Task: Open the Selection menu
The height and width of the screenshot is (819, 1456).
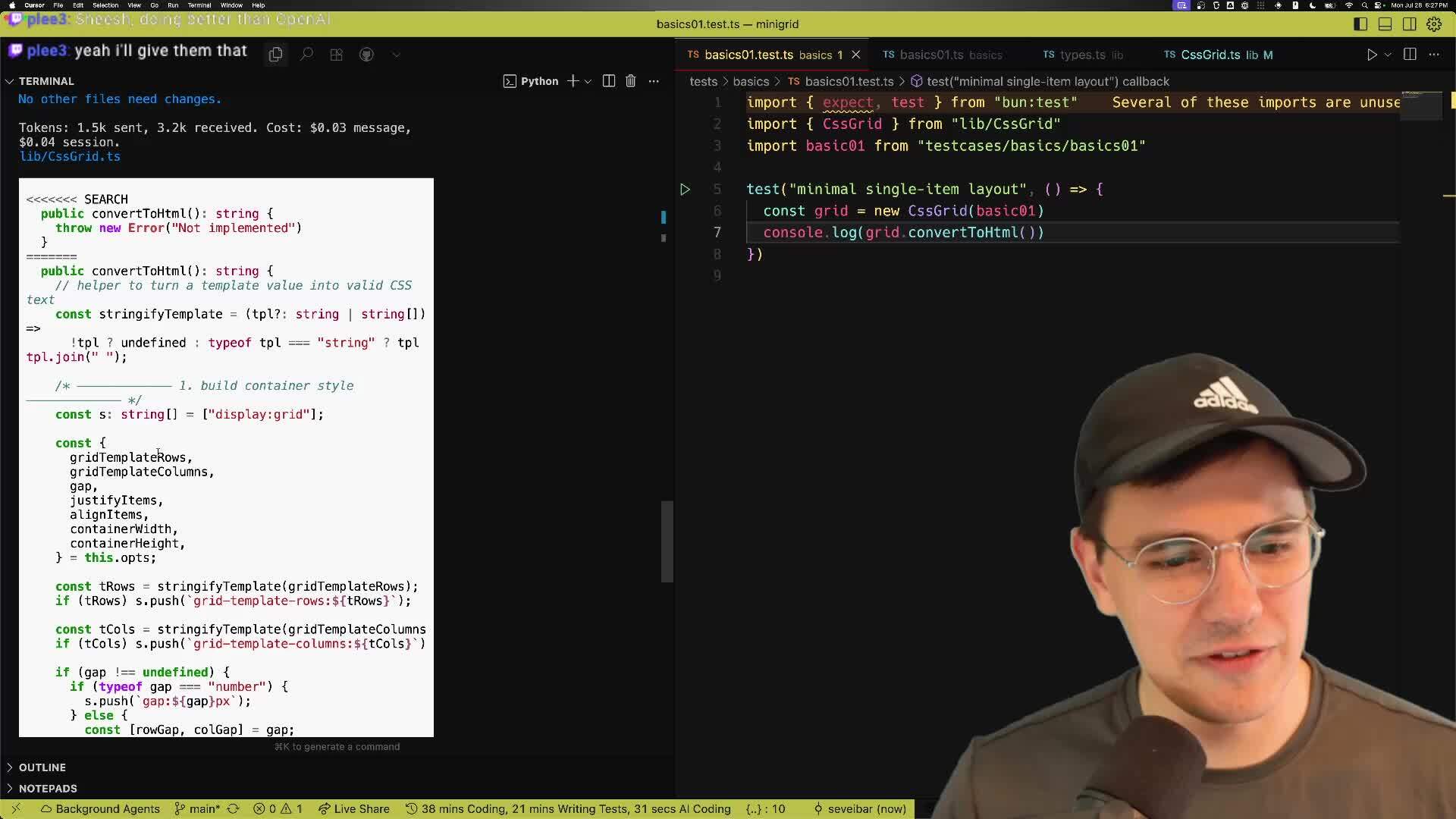Action: click(105, 5)
